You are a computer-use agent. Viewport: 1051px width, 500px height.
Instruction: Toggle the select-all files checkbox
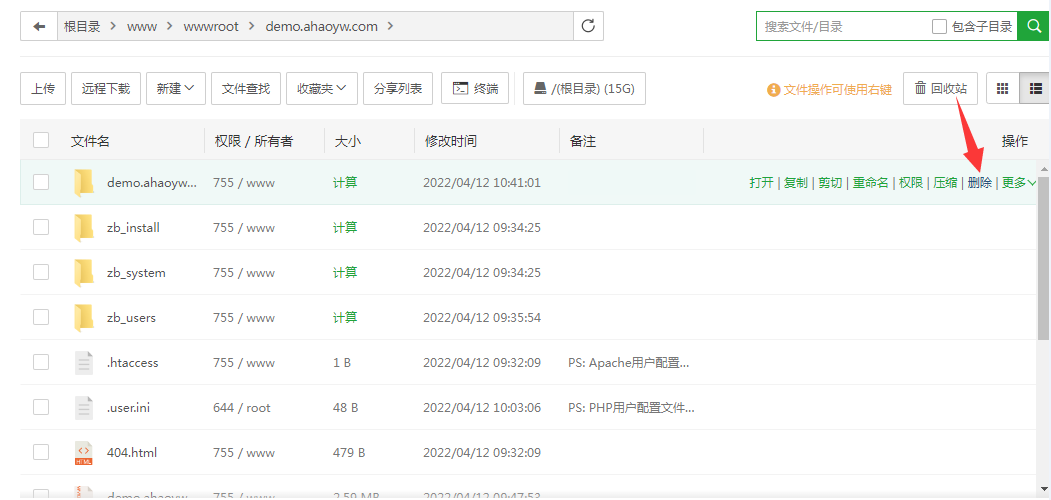[x=41, y=141]
